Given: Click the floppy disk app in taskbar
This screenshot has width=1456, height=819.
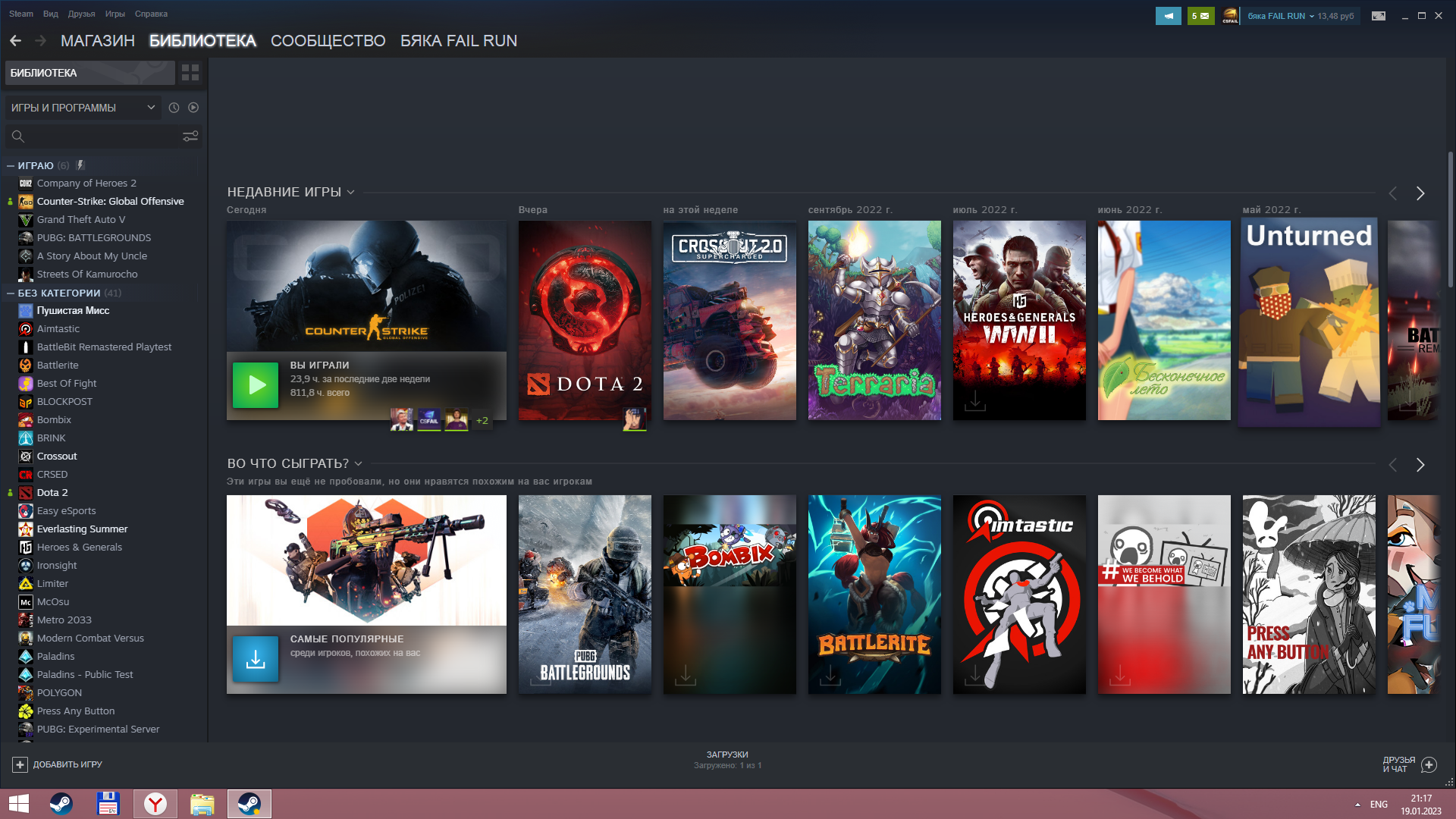Looking at the screenshot, I should point(108,804).
